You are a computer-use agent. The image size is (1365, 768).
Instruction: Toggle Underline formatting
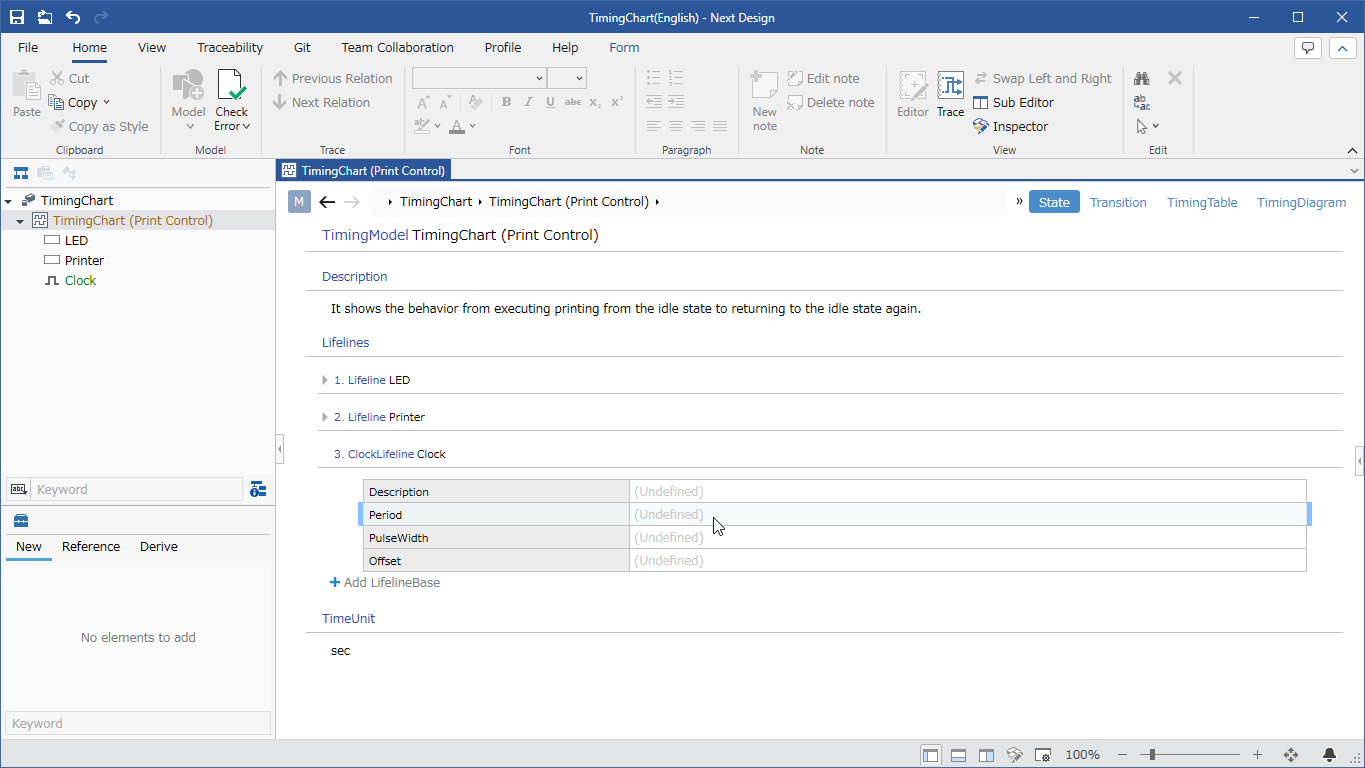[550, 102]
